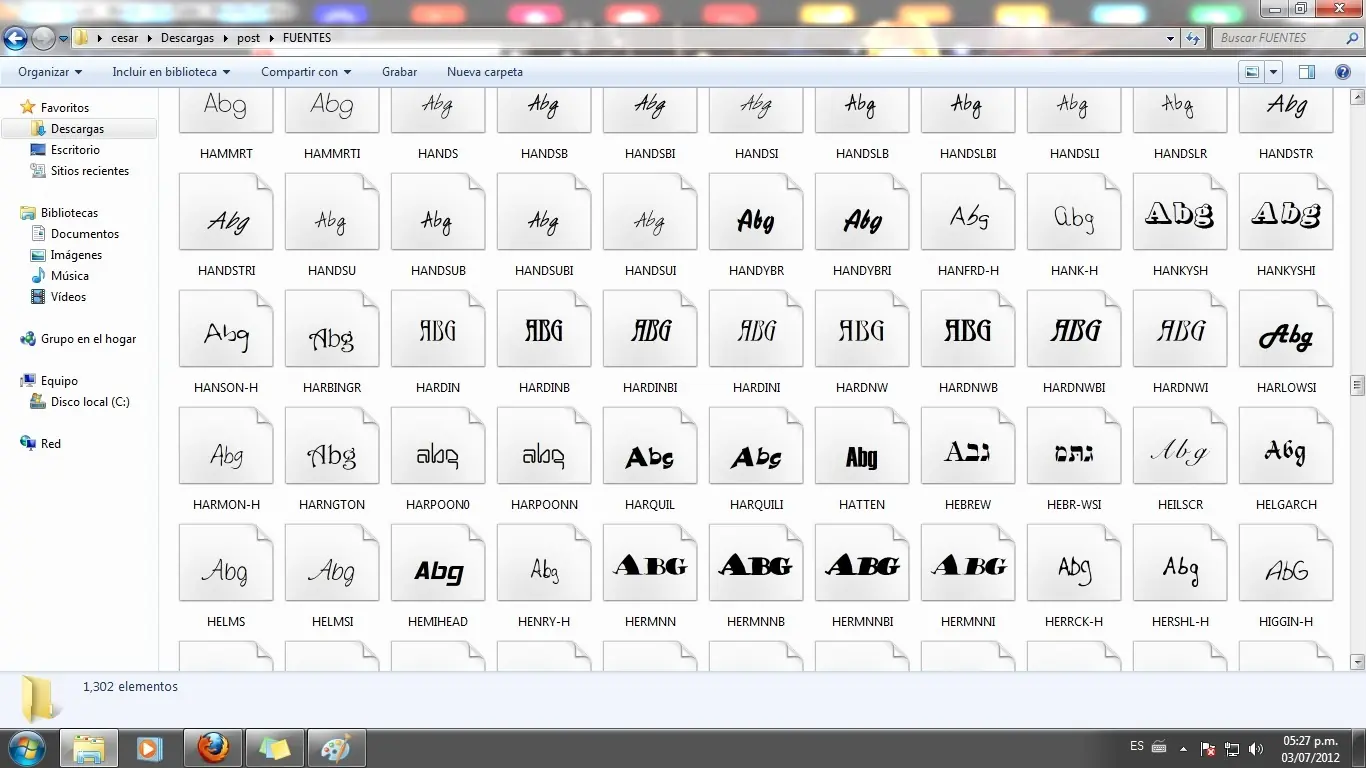The width and height of the screenshot is (1366, 768).
Task: Click the scroll down arrow of file list
Action: point(1357,662)
